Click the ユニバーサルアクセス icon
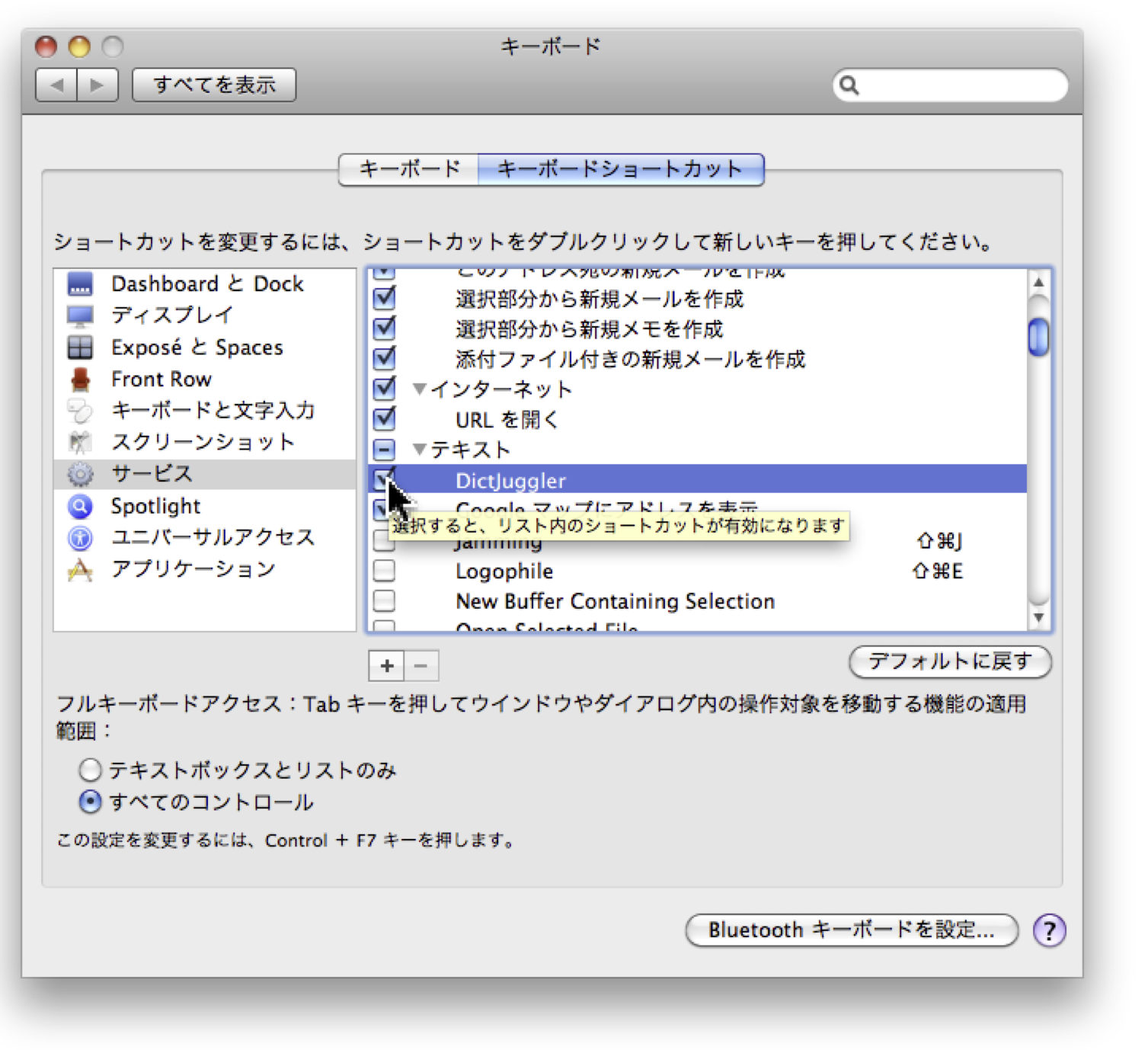This screenshot has width=1148, height=1050. (x=80, y=538)
